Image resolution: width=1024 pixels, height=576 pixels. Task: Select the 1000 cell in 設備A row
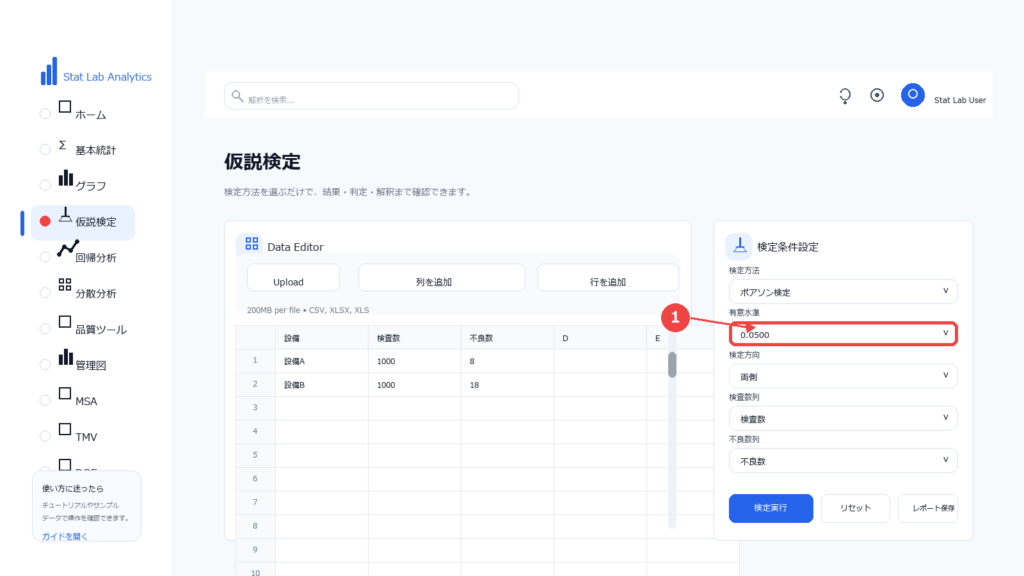414,361
